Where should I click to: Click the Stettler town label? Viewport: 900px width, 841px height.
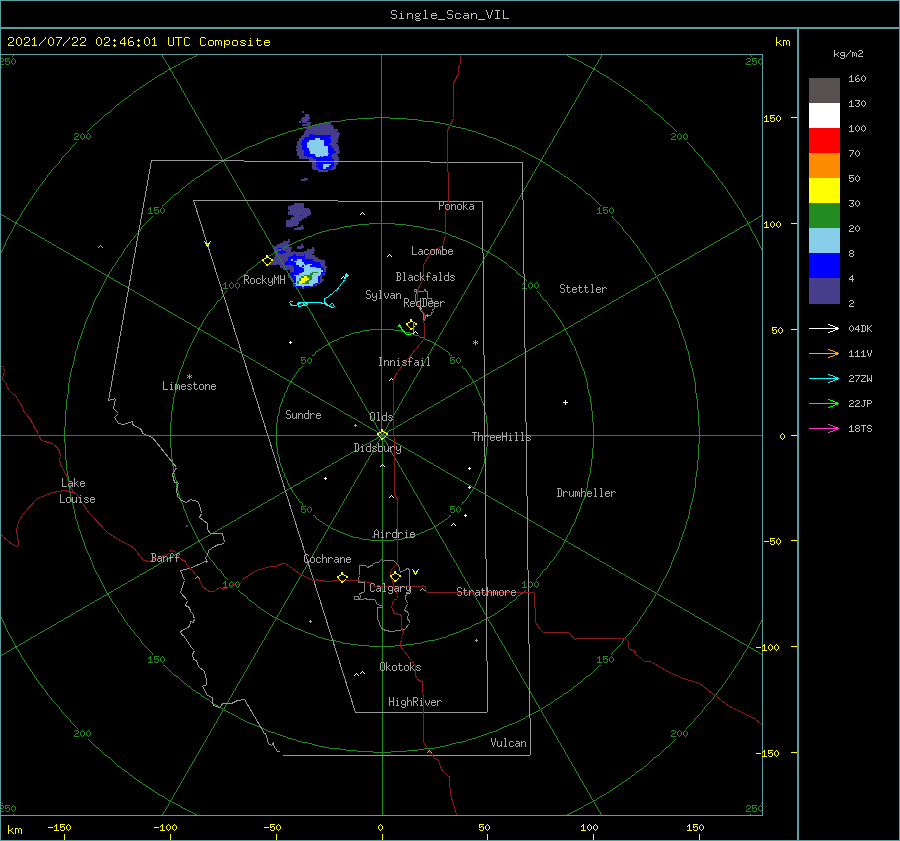pos(583,289)
